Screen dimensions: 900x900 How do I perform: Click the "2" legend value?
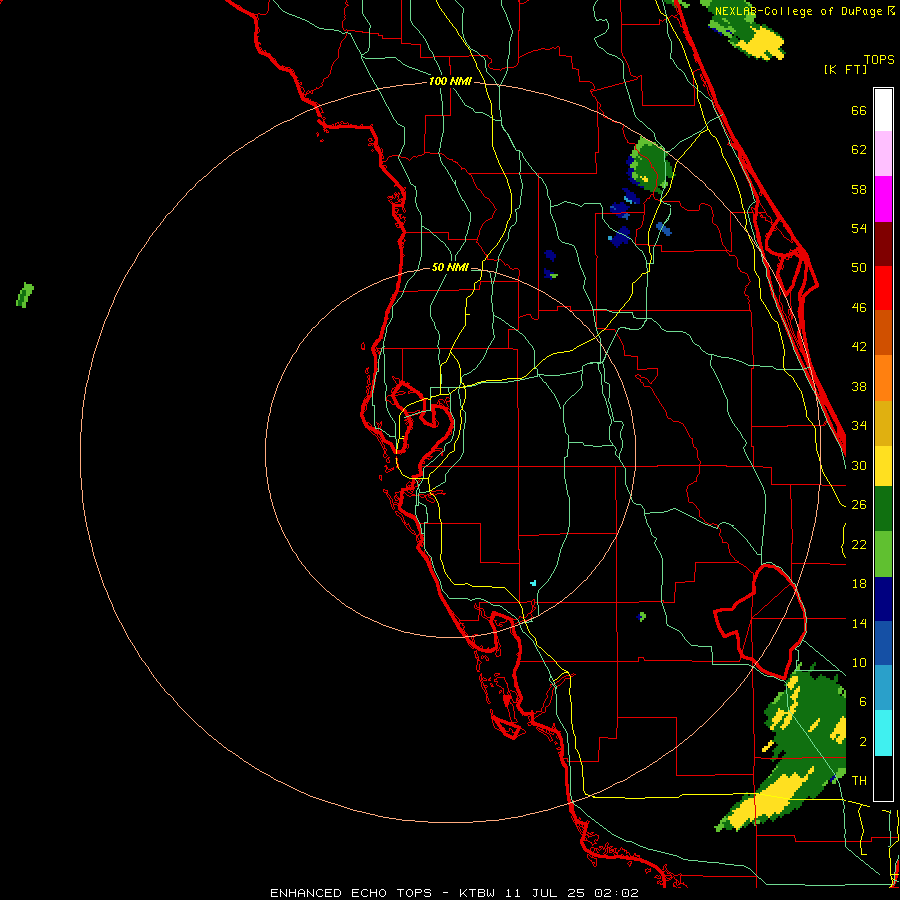pos(862,742)
